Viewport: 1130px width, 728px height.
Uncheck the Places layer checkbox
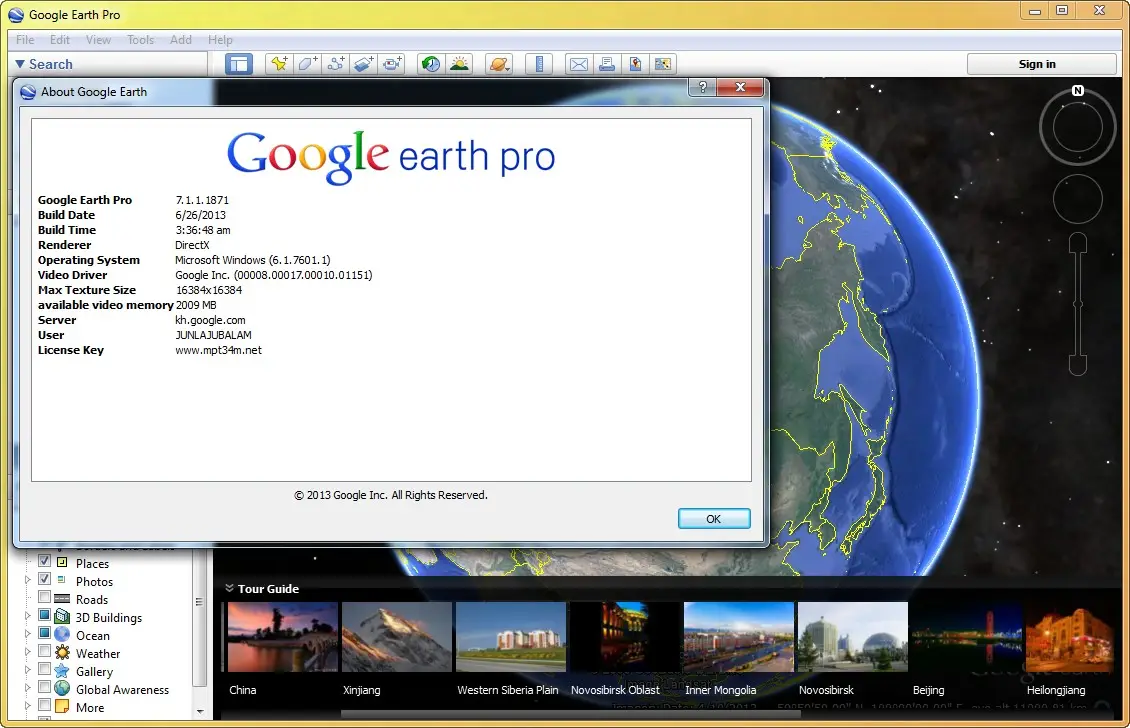click(44, 561)
